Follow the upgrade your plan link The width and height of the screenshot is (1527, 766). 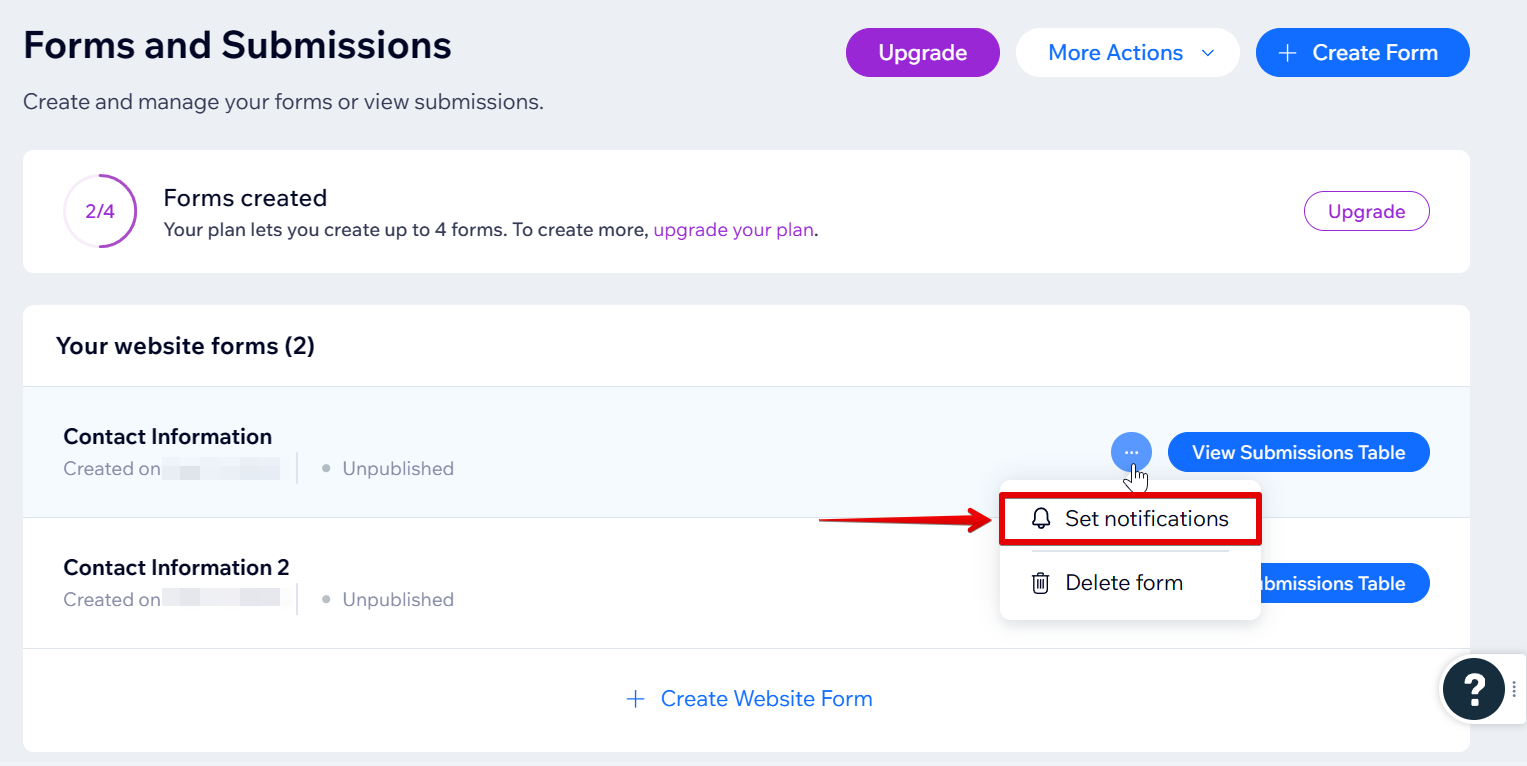(x=733, y=230)
